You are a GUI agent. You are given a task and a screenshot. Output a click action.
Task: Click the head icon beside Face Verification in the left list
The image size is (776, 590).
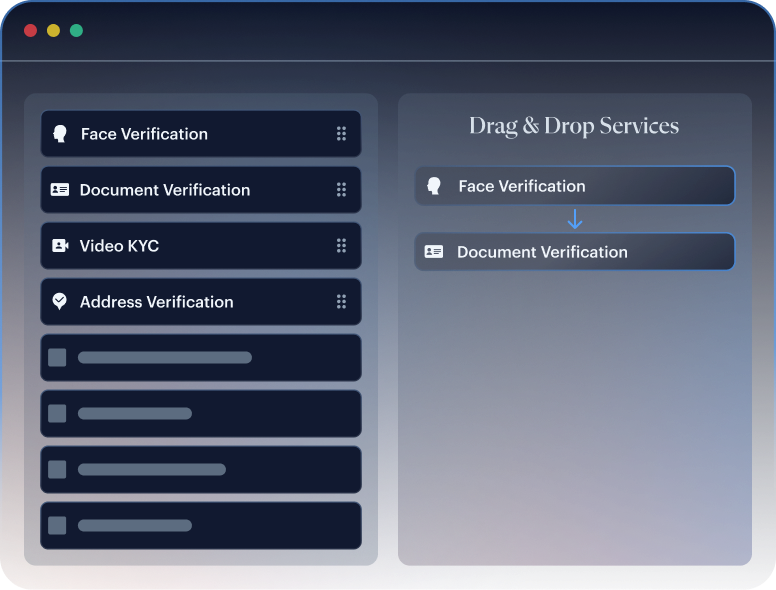click(x=60, y=134)
